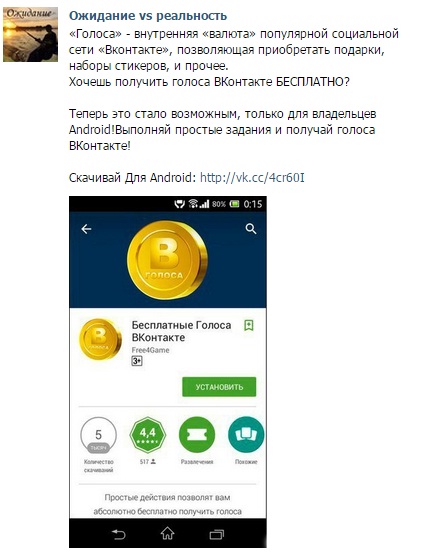
Task: Tap the battery indicator in status bar
Action: pyautogui.click(x=234, y=204)
